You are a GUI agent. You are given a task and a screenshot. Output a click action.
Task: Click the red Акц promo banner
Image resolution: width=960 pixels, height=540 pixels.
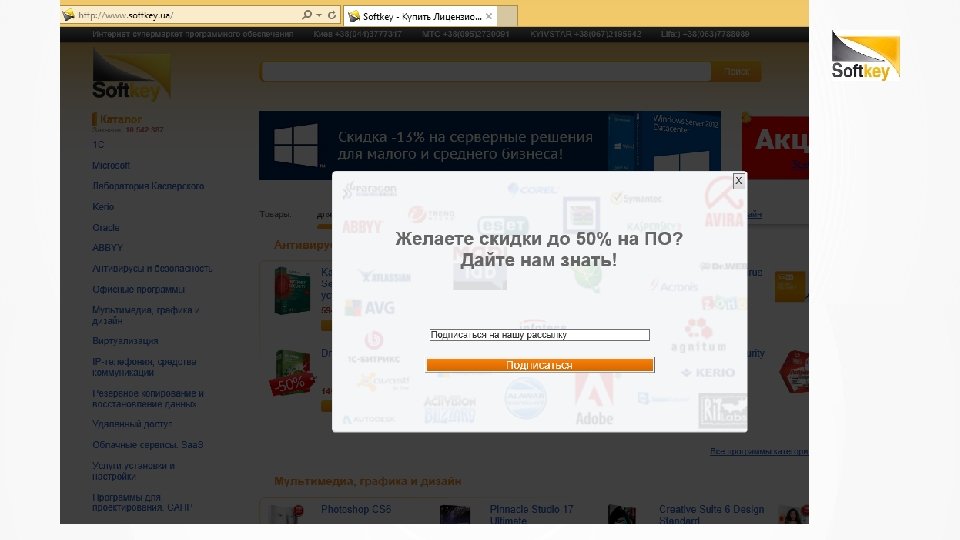tap(775, 146)
